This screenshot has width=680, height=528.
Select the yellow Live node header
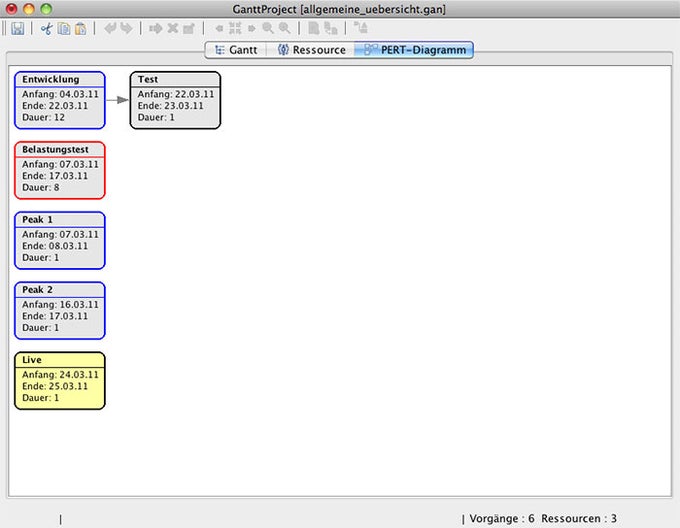point(60,360)
